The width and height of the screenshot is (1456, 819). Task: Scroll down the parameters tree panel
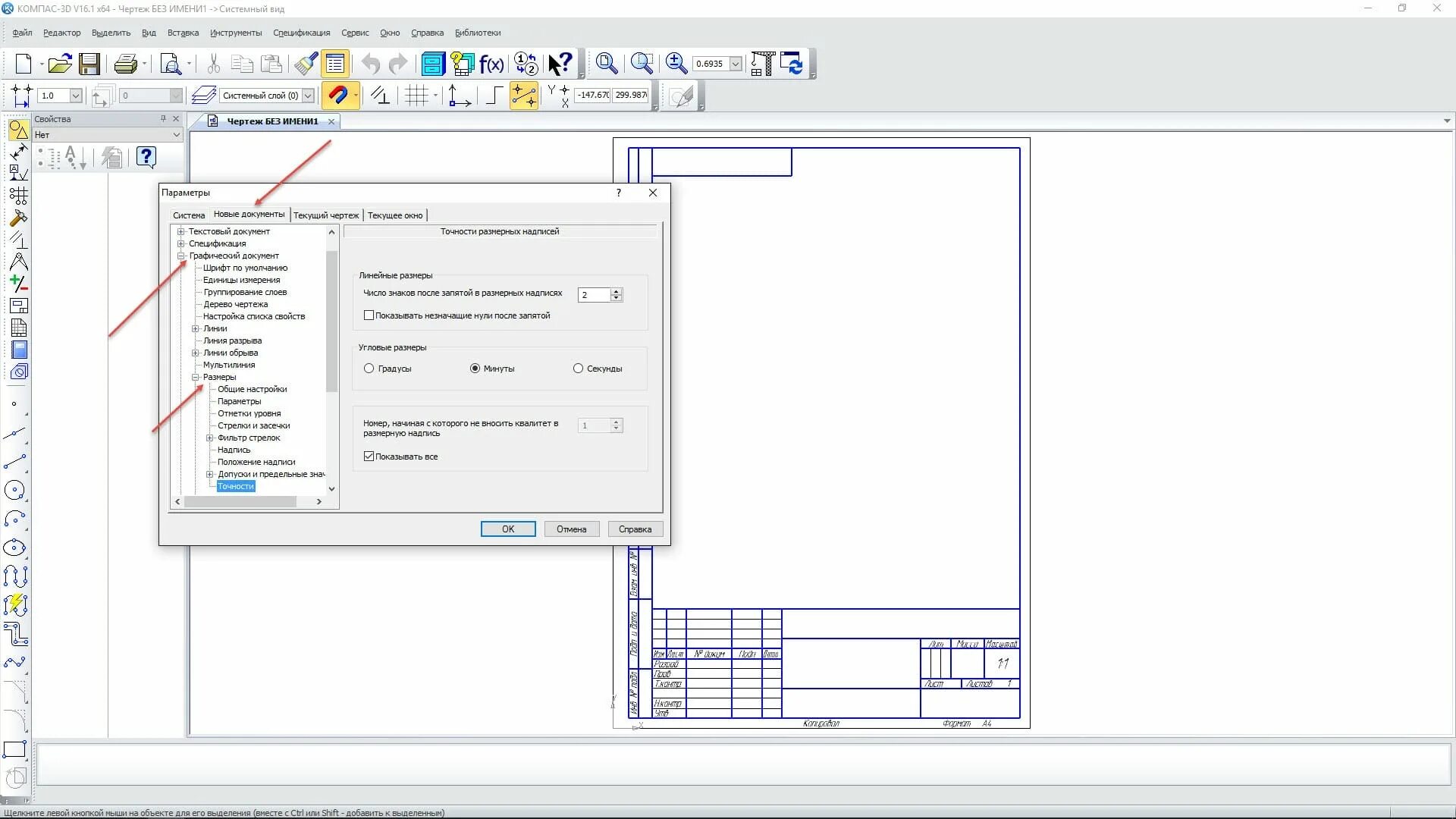331,488
